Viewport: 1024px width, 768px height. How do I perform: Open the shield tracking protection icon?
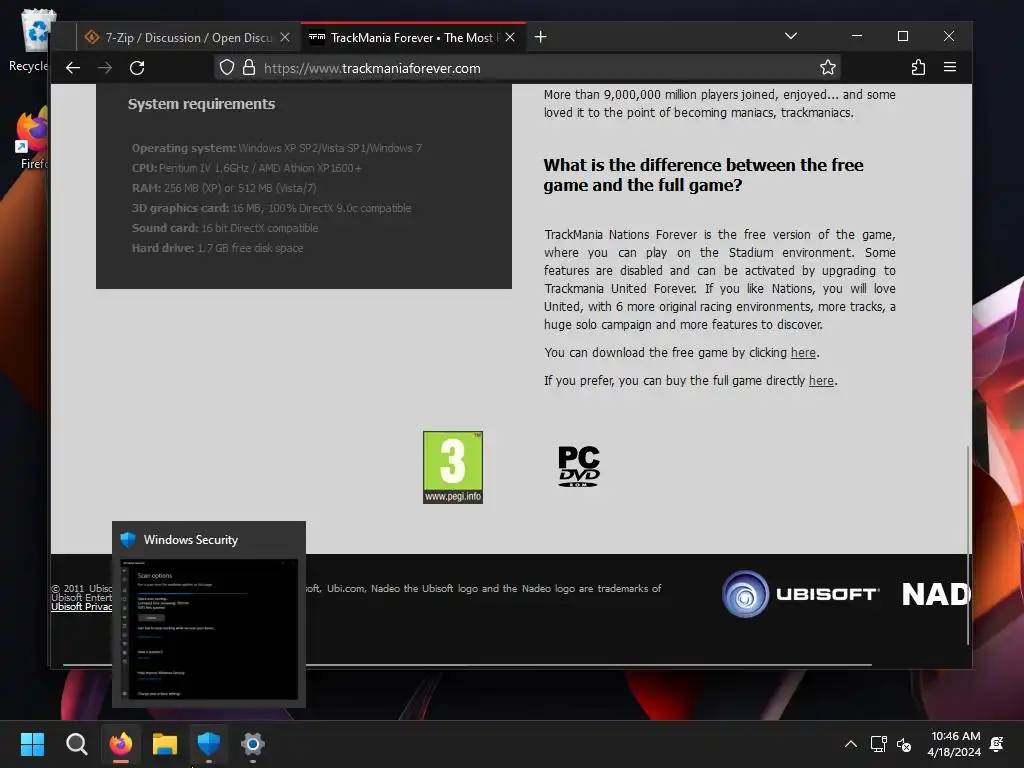(227, 67)
